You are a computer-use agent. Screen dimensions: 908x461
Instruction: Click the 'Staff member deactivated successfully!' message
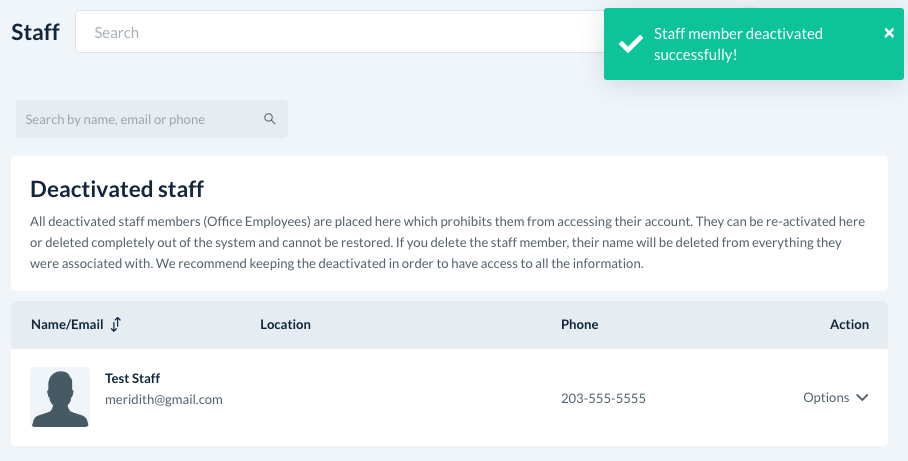coord(738,44)
